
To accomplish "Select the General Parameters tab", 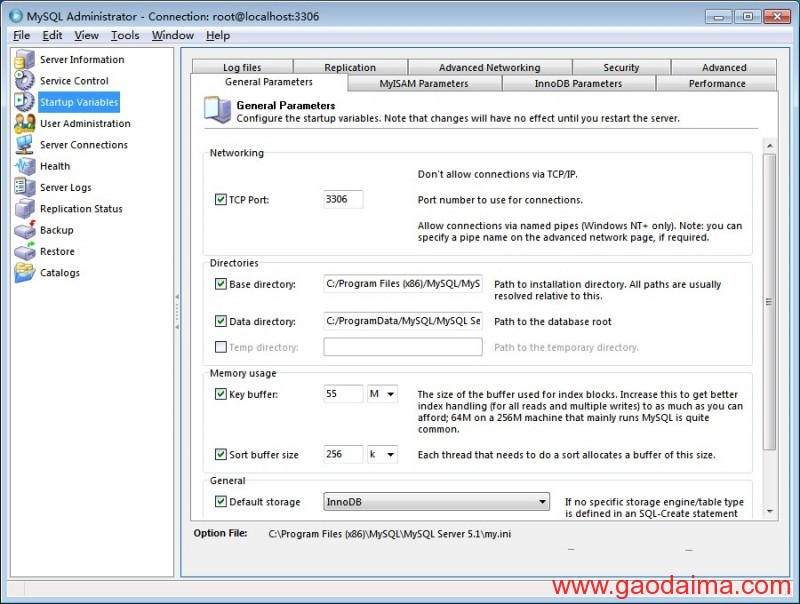I will point(269,82).
